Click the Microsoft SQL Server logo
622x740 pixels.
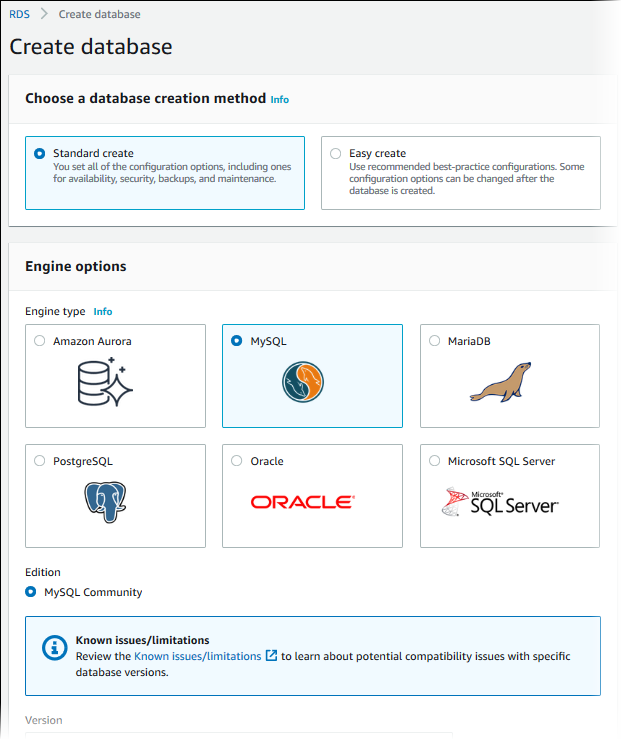point(500,502)
